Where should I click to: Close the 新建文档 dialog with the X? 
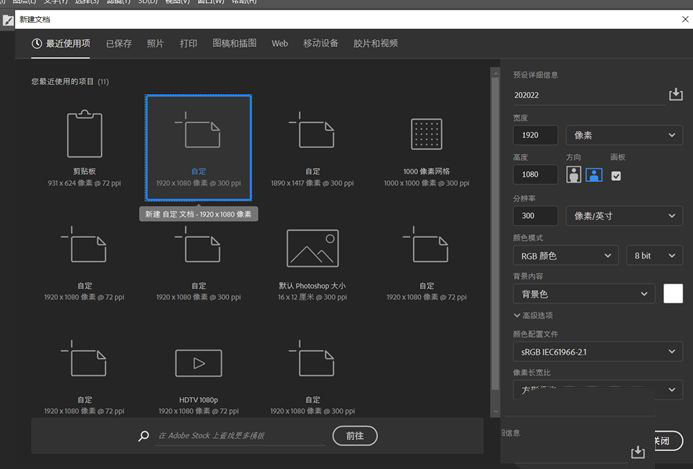coord(685,19)
